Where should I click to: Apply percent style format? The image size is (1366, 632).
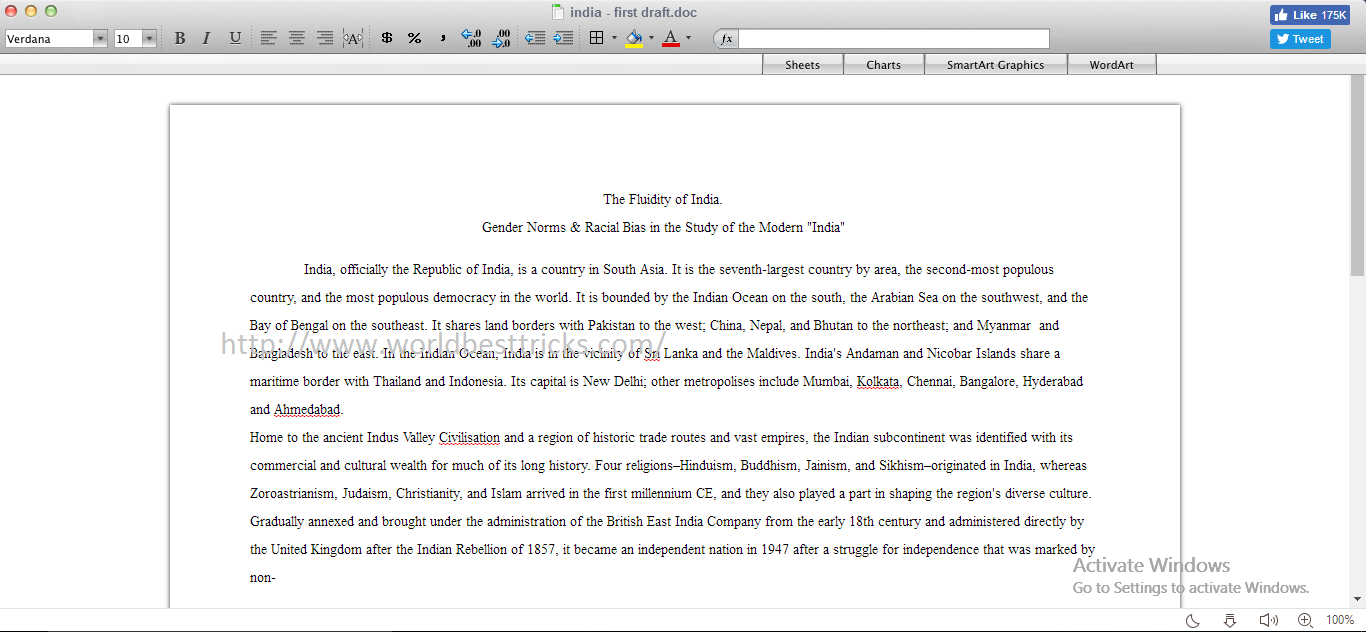point(414,38)
